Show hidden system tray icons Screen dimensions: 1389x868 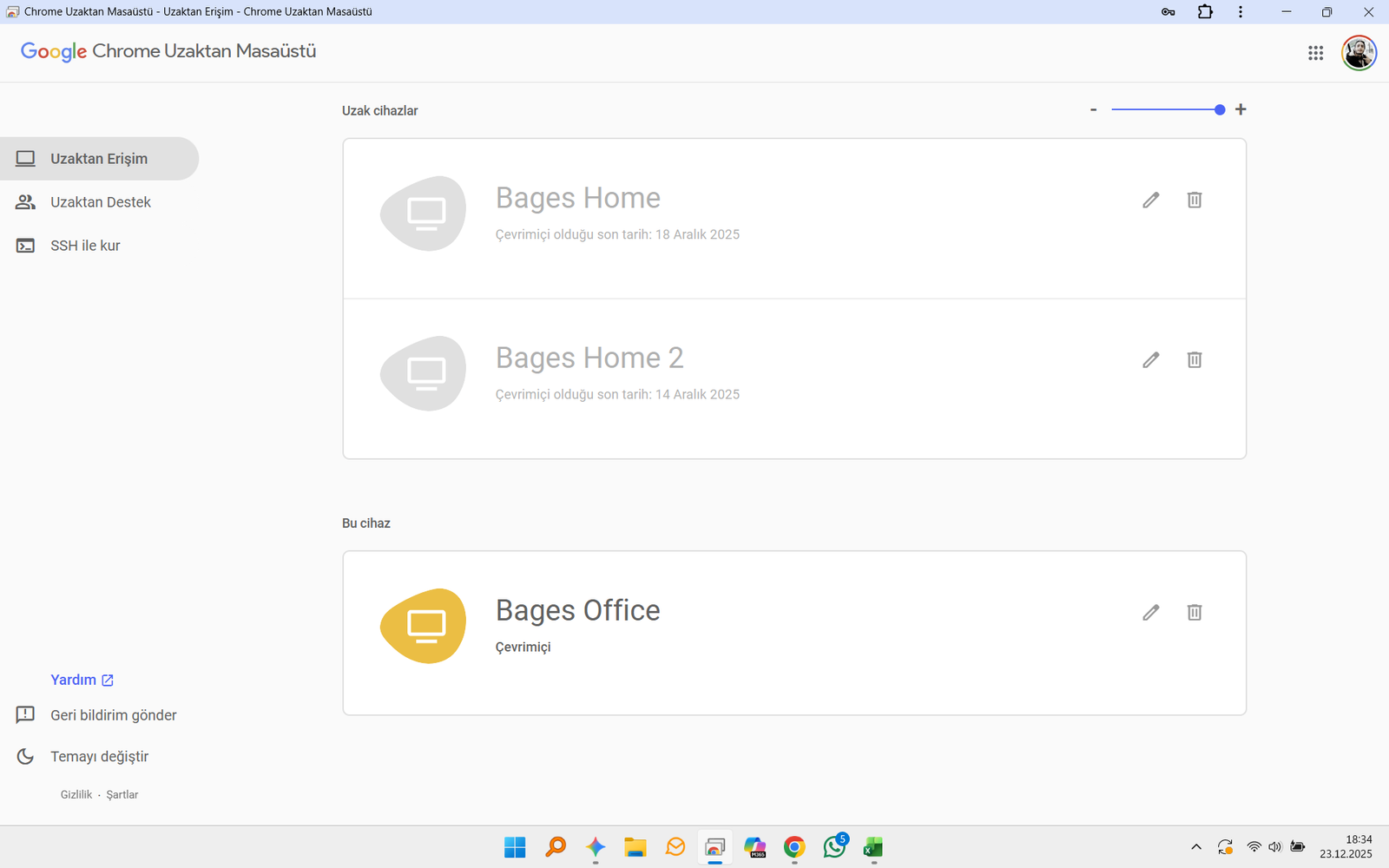(1196, 847)
